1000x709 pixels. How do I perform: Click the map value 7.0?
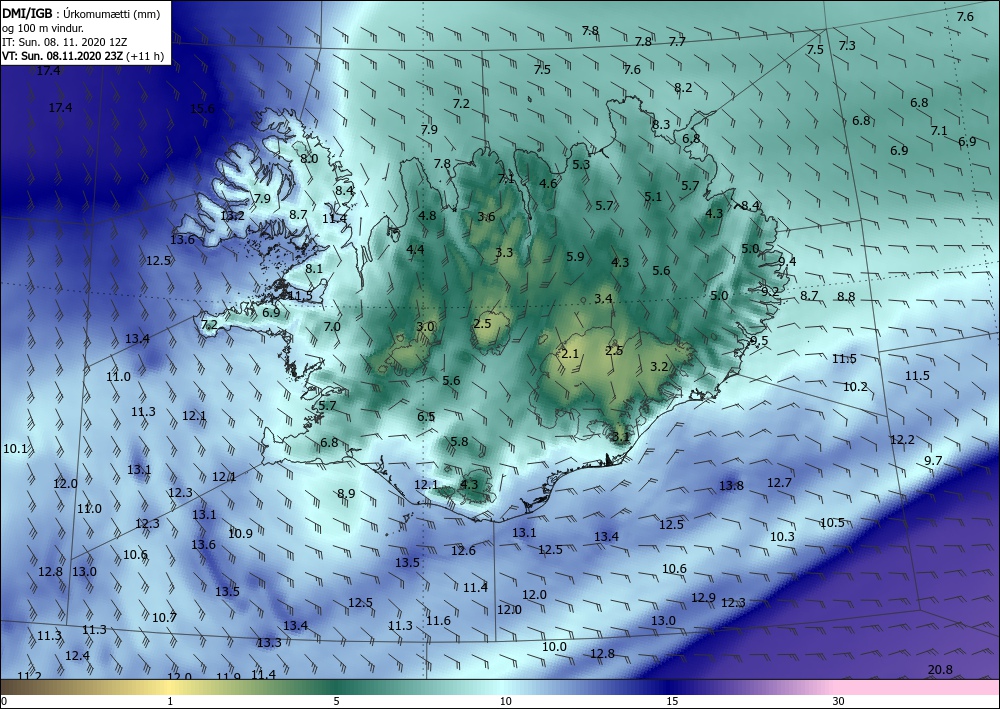[332, 326]
